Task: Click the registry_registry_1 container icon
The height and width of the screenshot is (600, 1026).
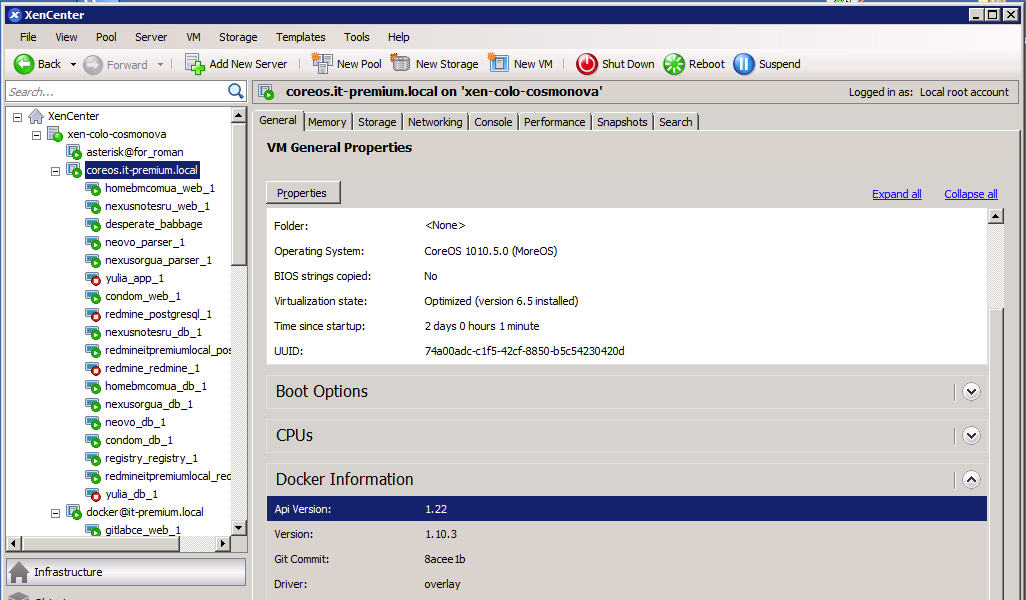Action: (93, 459)
